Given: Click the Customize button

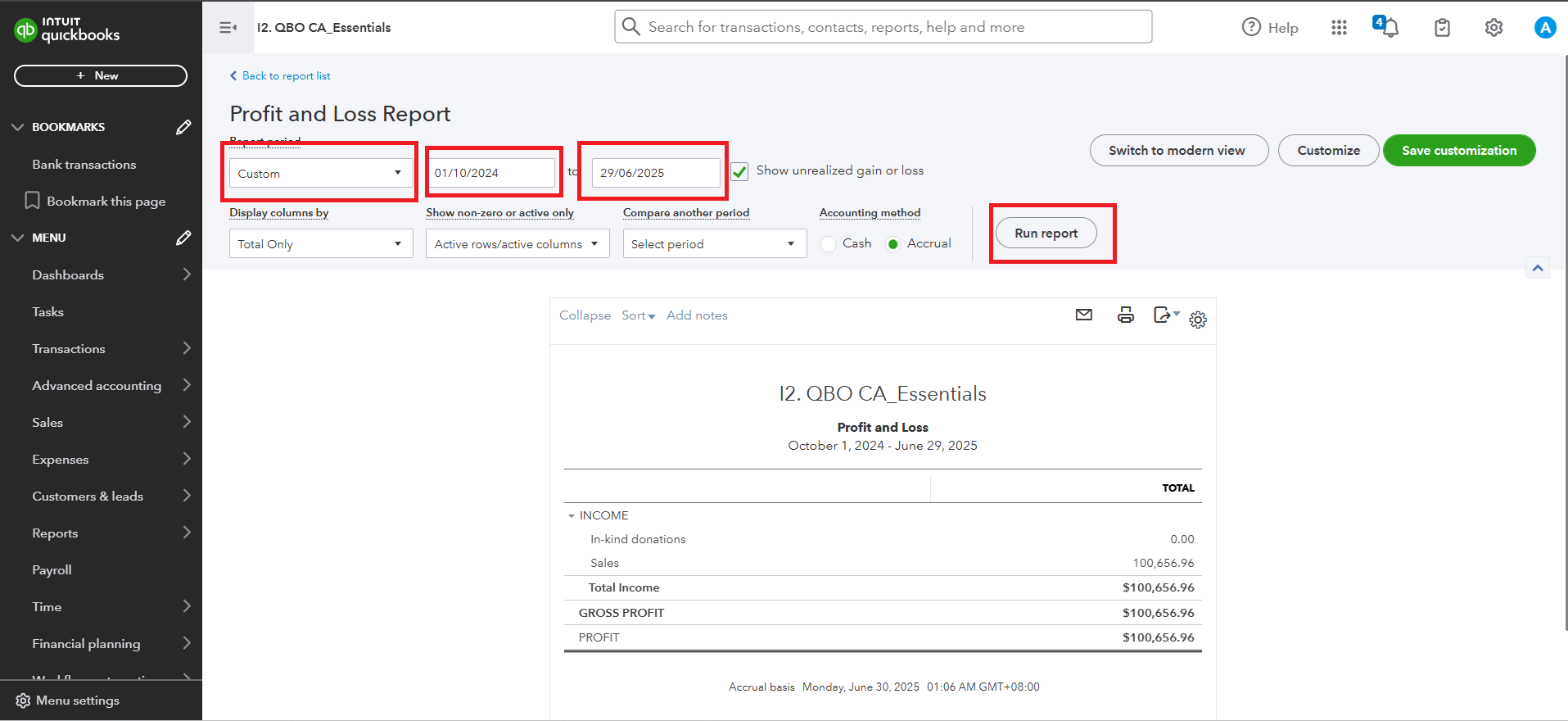Looking at the screenshot, I should pyautogui.click(x=1328, y=150).
